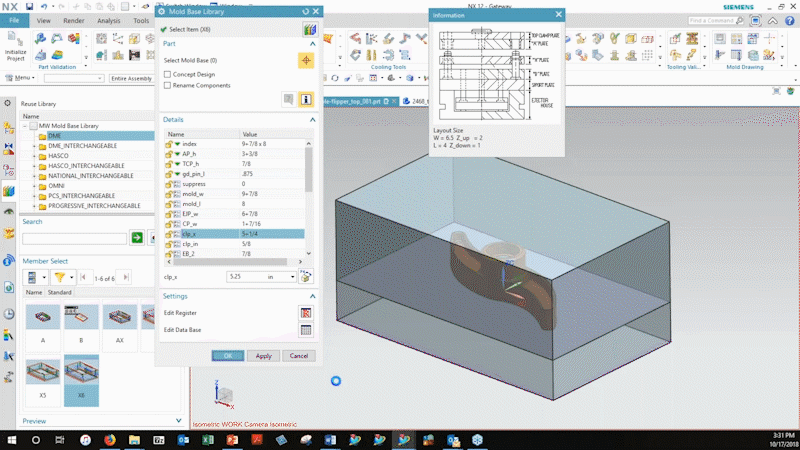The width and height of the screenshot is (800, 450).
Task: Click the Help question mark icon
Action: [790, 21]
